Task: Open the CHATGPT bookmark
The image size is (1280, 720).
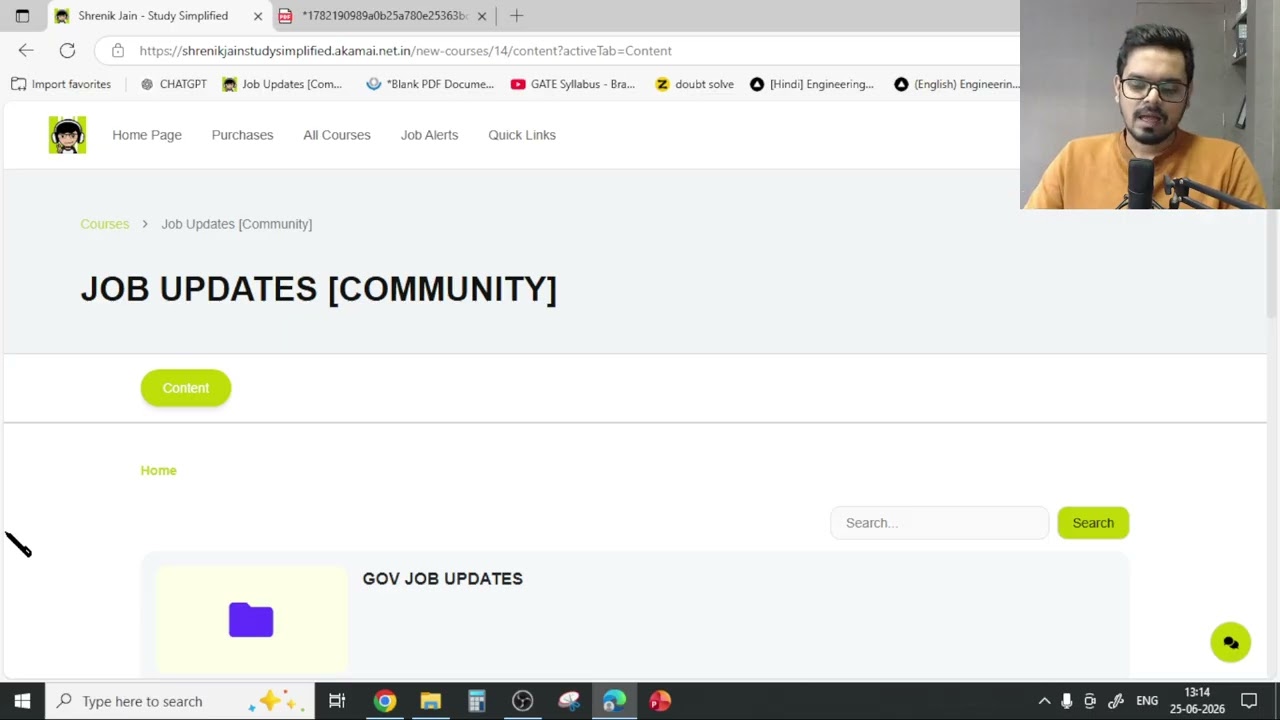Action: 173,84
